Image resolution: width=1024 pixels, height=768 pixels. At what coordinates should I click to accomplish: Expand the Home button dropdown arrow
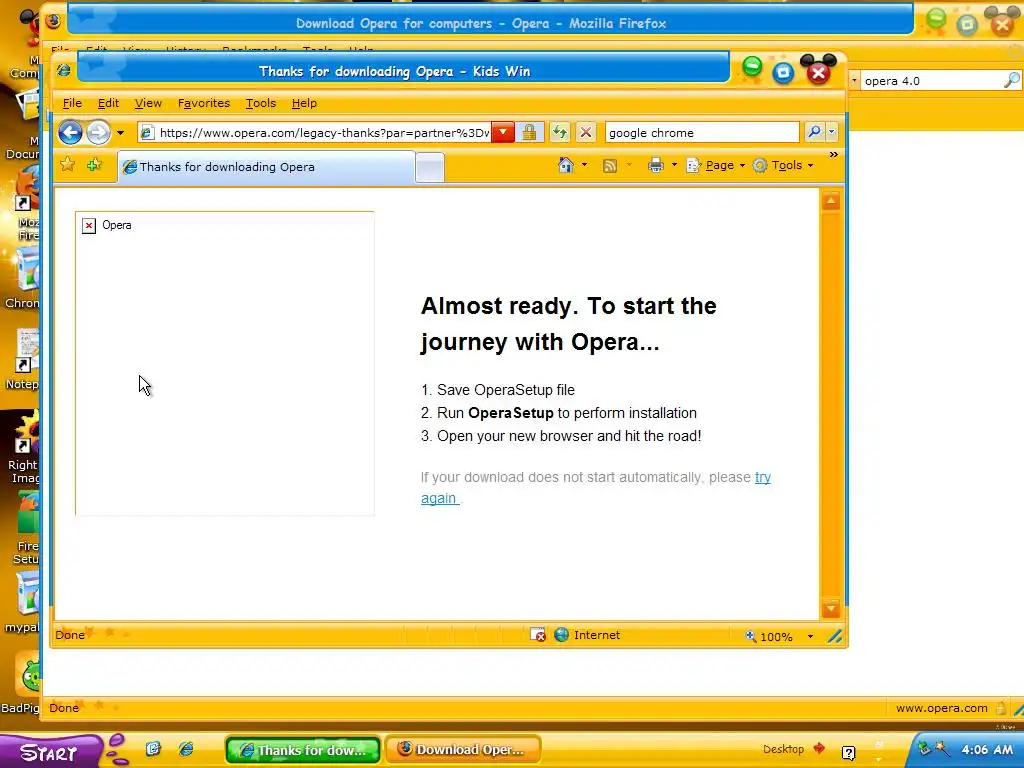tap(584, 165)
